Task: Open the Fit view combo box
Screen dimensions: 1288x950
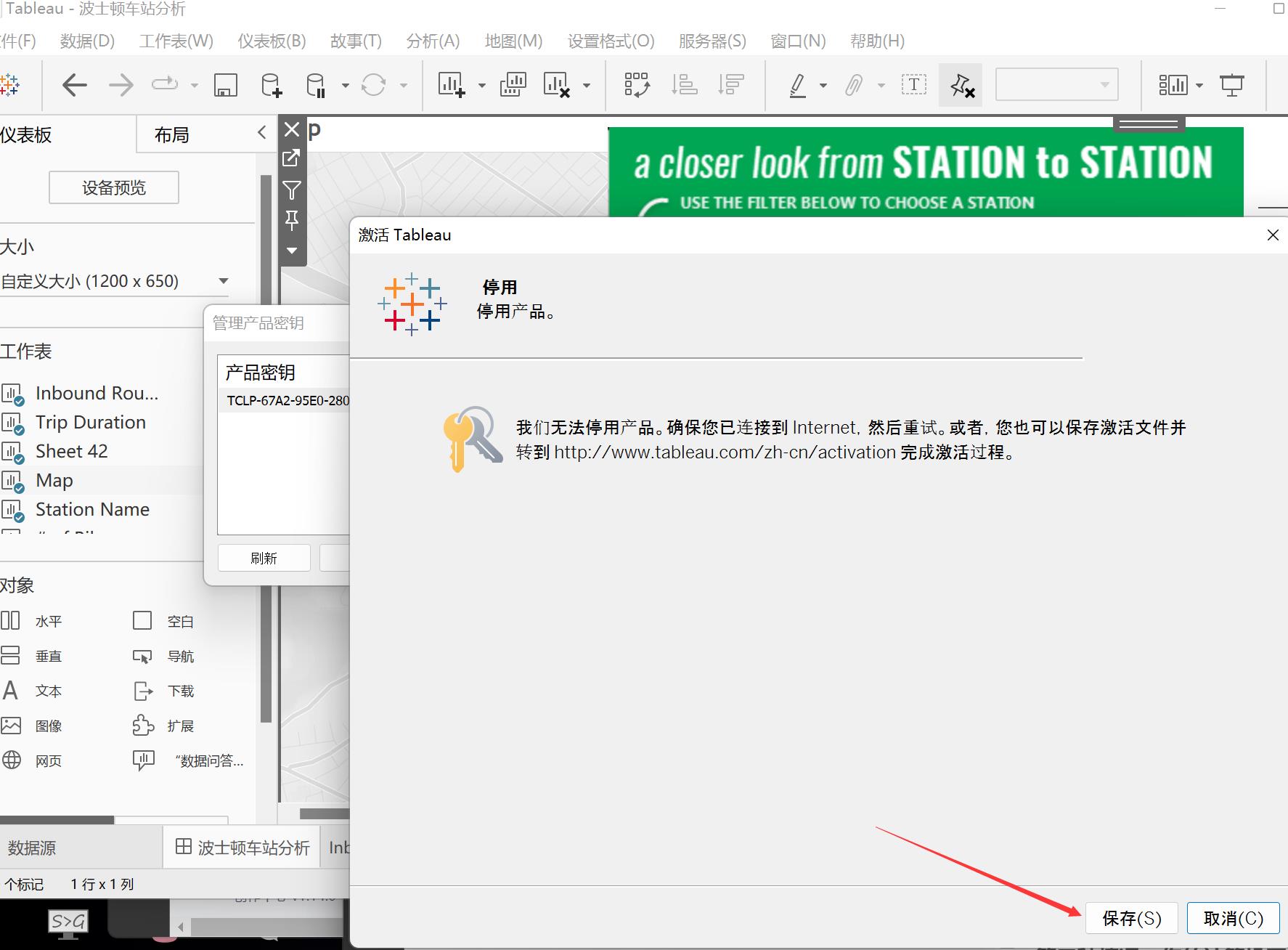Action: [x=1056, y=85]
